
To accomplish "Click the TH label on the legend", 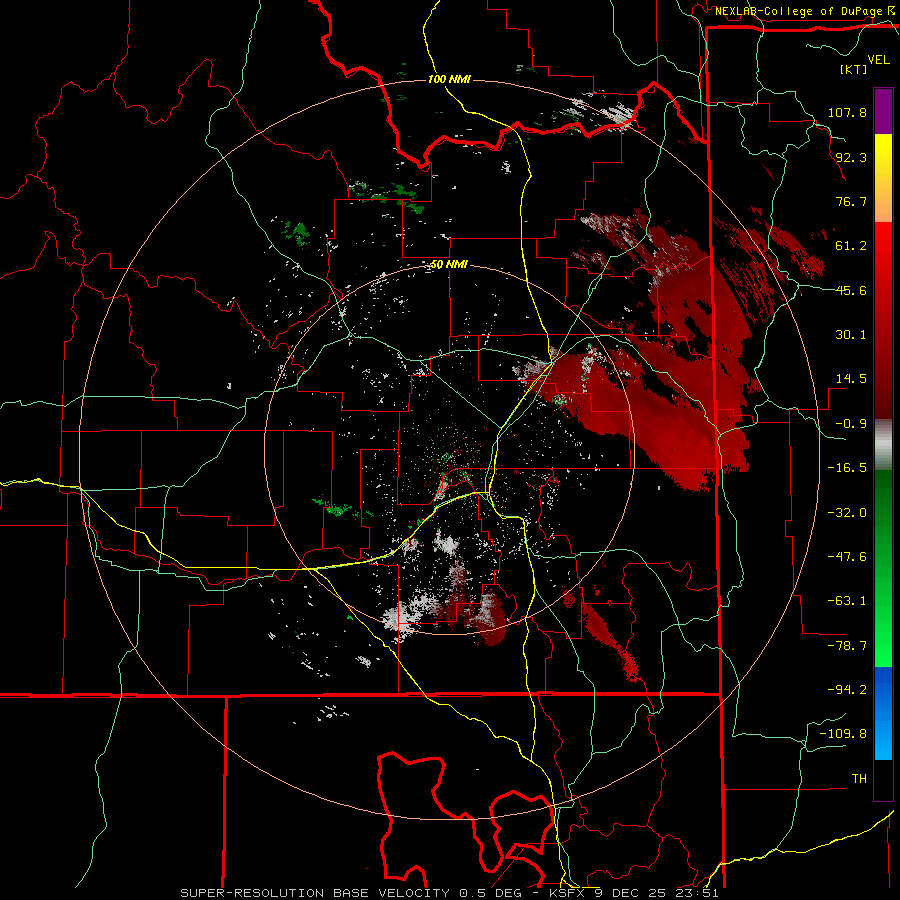I will pyautogui.click(x=859, y=778).
